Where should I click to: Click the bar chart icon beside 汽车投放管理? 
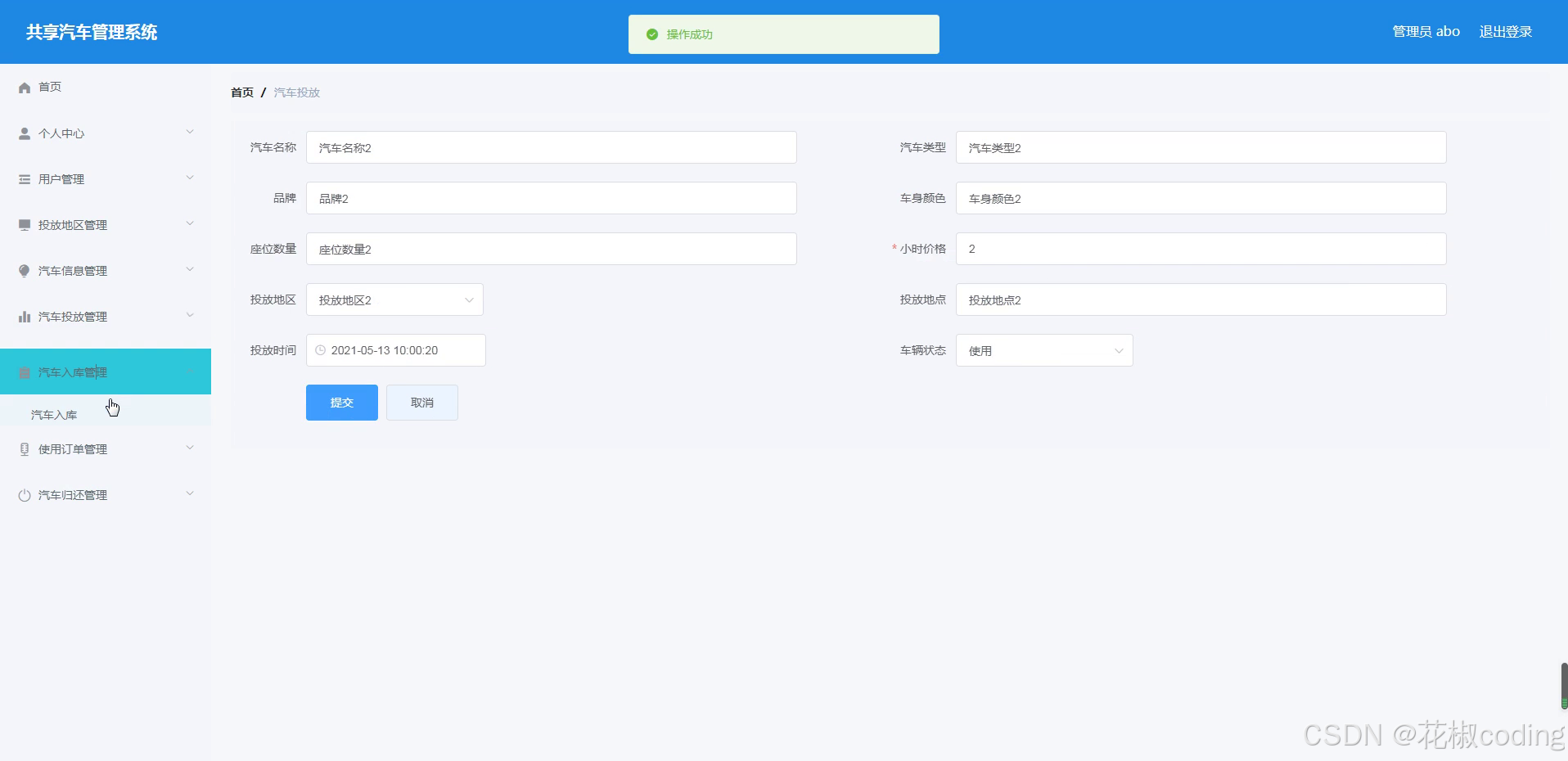(25, 317)
